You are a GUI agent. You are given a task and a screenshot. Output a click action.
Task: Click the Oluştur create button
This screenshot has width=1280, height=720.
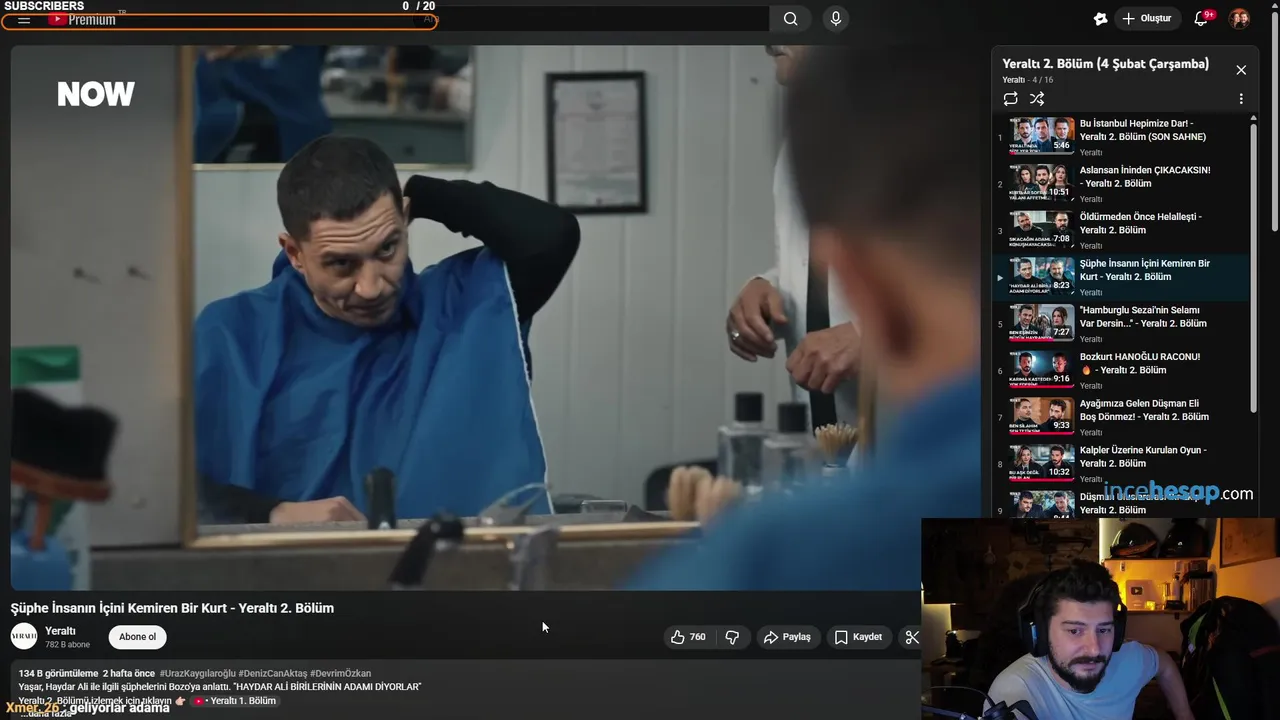coord(1147,19)
